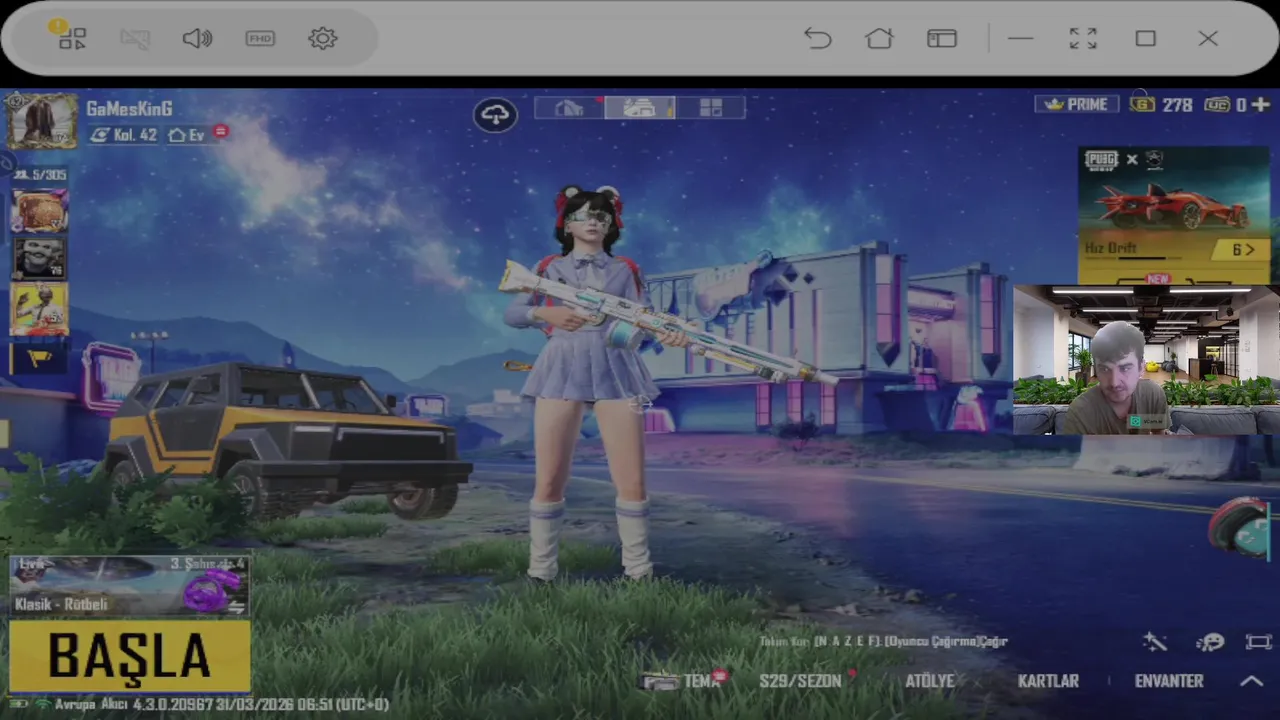The width and height of the screenshot is (1280, 720).
Task: Click the WiFi signal status icon
Action: [x=41, y=704]
